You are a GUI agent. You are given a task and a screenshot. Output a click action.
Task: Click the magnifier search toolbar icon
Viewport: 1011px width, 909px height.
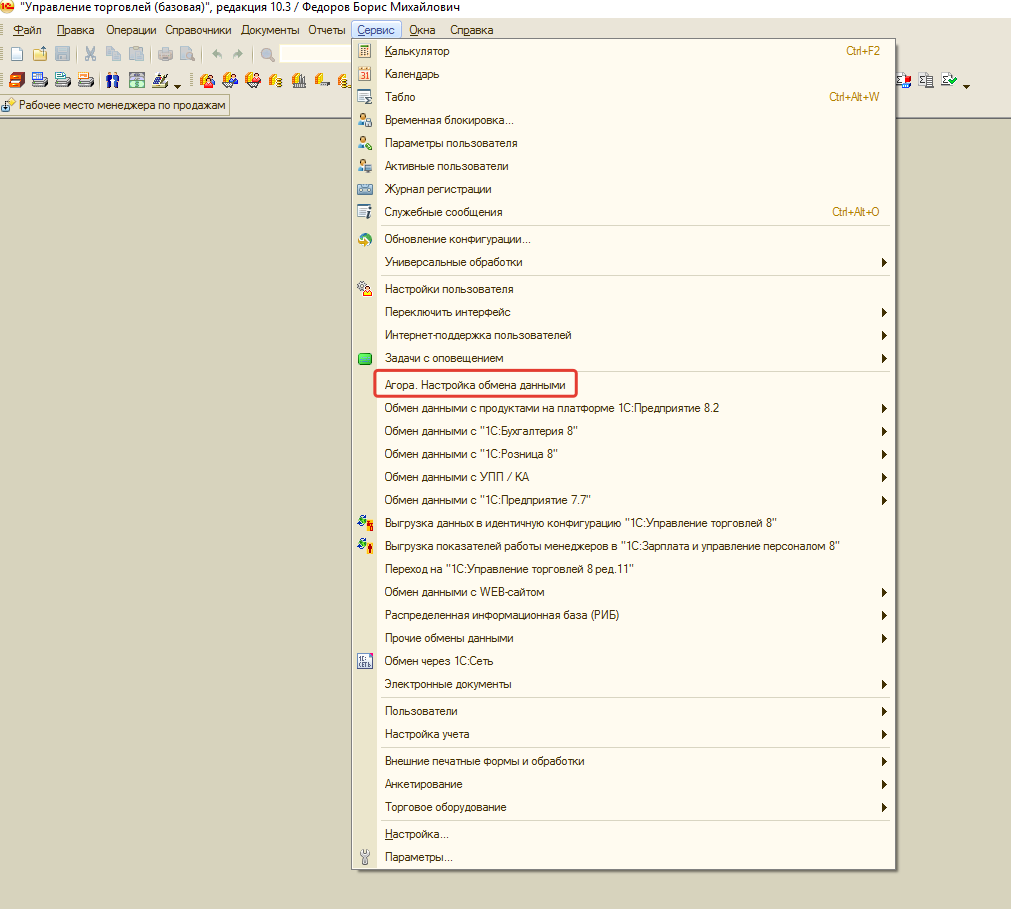[x=267, y=54]
